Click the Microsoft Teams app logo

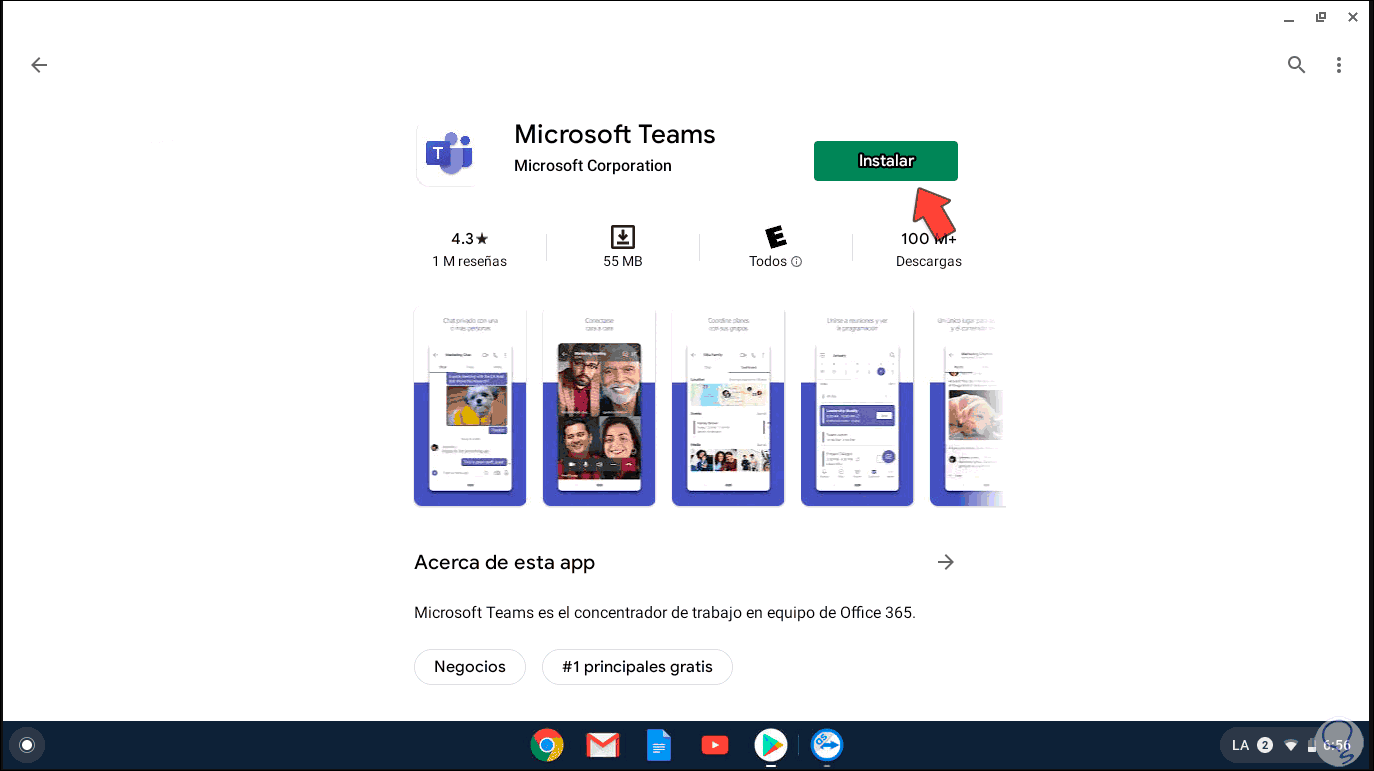[x=449, y=153]
